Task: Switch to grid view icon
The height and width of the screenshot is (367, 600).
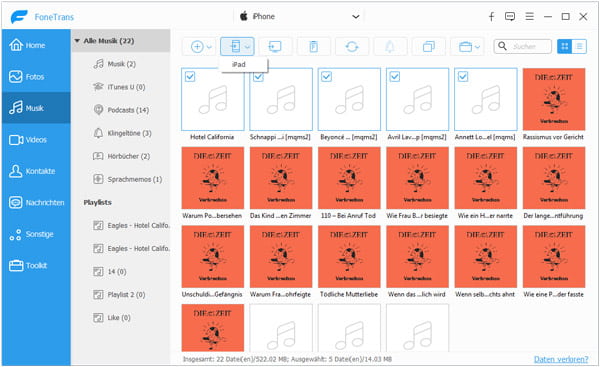Action: coord(564,47)
